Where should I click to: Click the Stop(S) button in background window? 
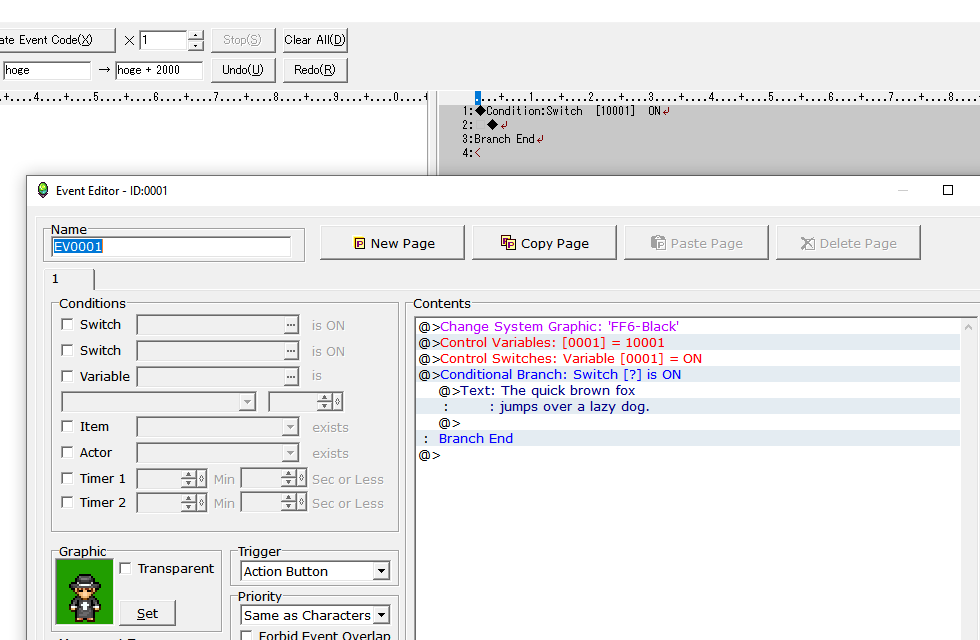coord(243,40)
